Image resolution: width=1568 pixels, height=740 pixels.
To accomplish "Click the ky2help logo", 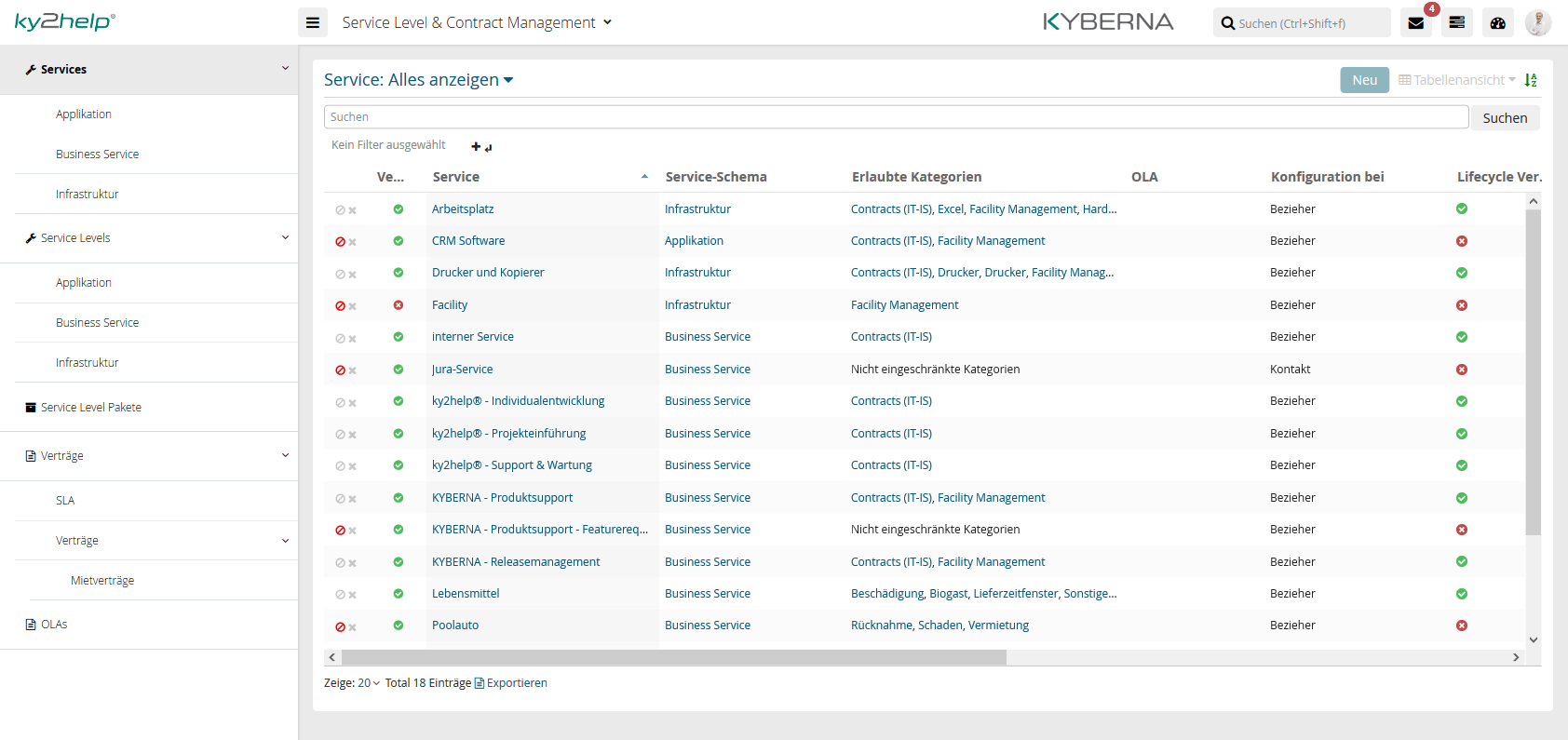I will (x=65, y=21).
